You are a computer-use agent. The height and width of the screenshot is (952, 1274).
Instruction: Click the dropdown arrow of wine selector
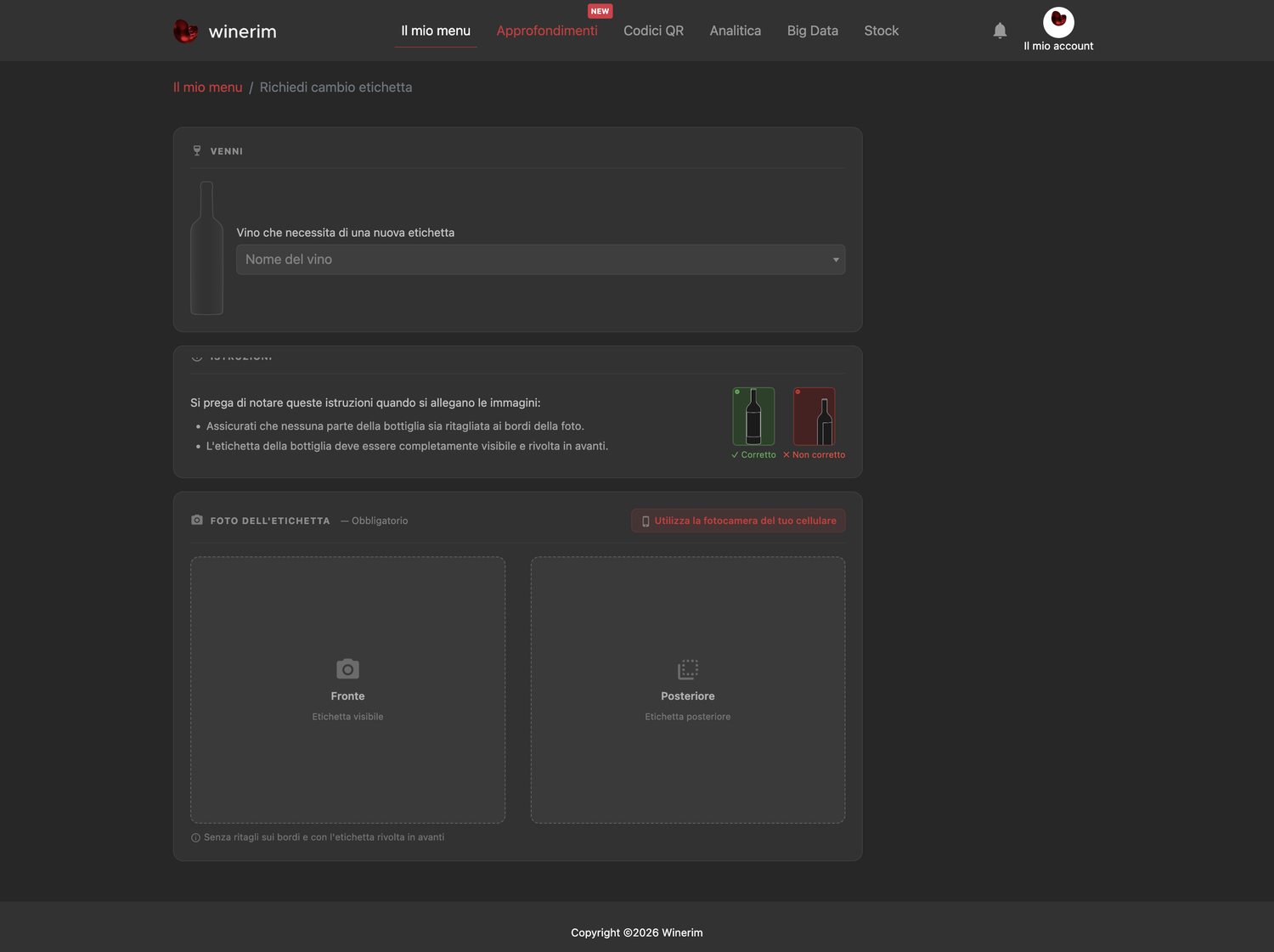click(x=836, y=260)
